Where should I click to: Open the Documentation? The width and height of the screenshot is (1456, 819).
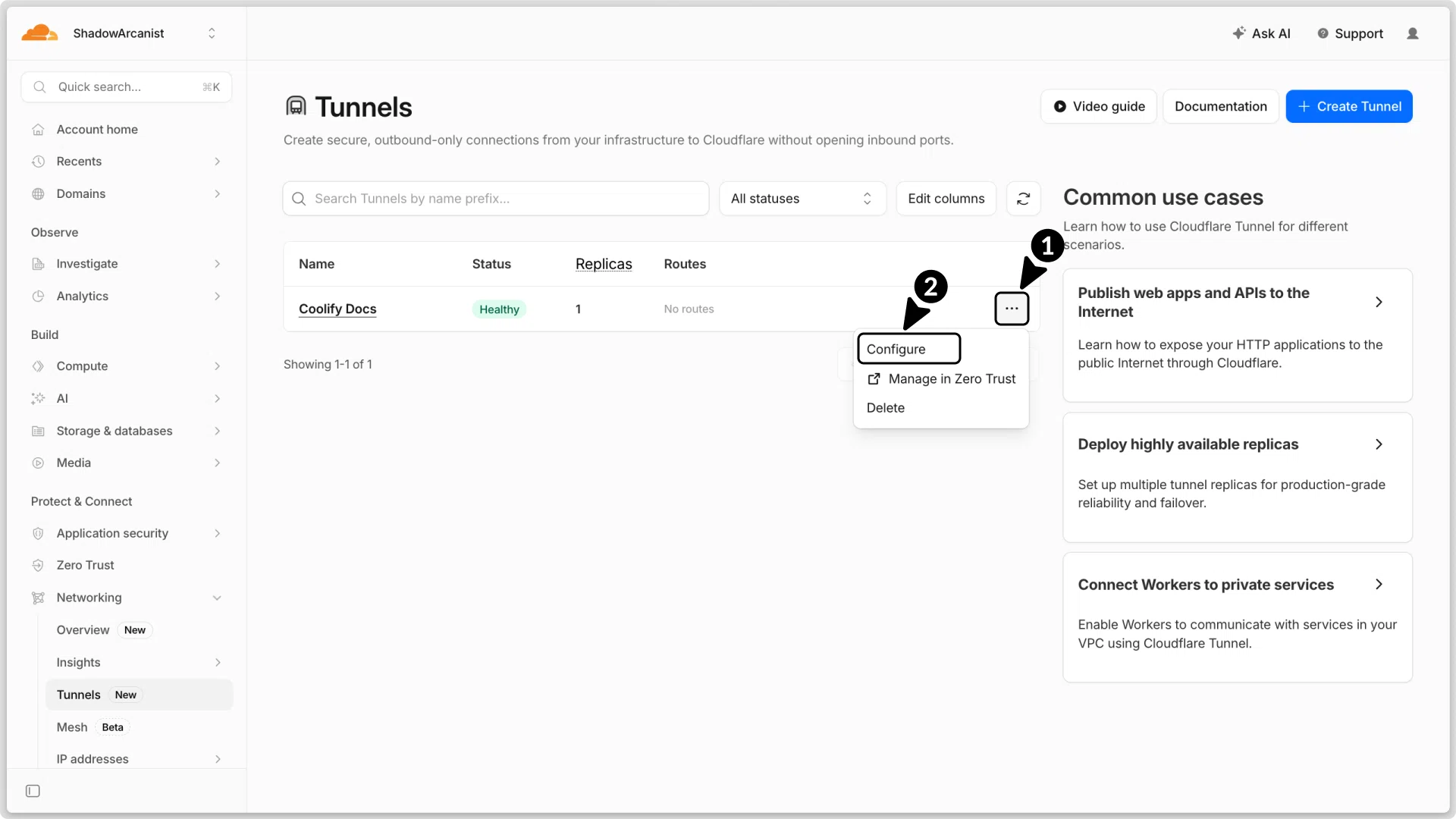click(x=1220, y=106)
